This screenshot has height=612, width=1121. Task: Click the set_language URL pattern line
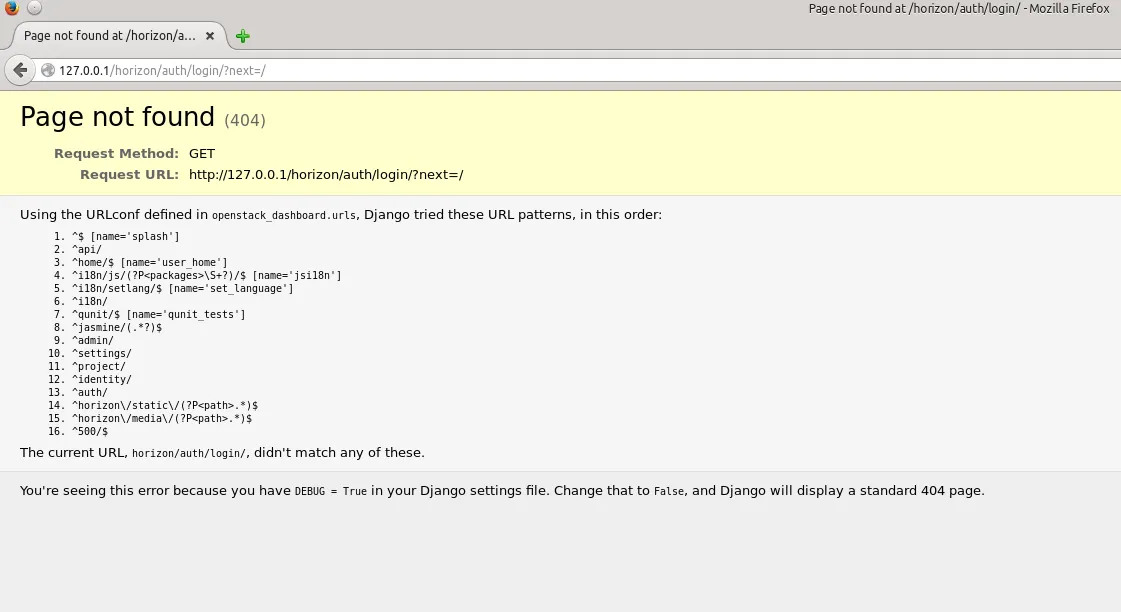pos(182,288)
